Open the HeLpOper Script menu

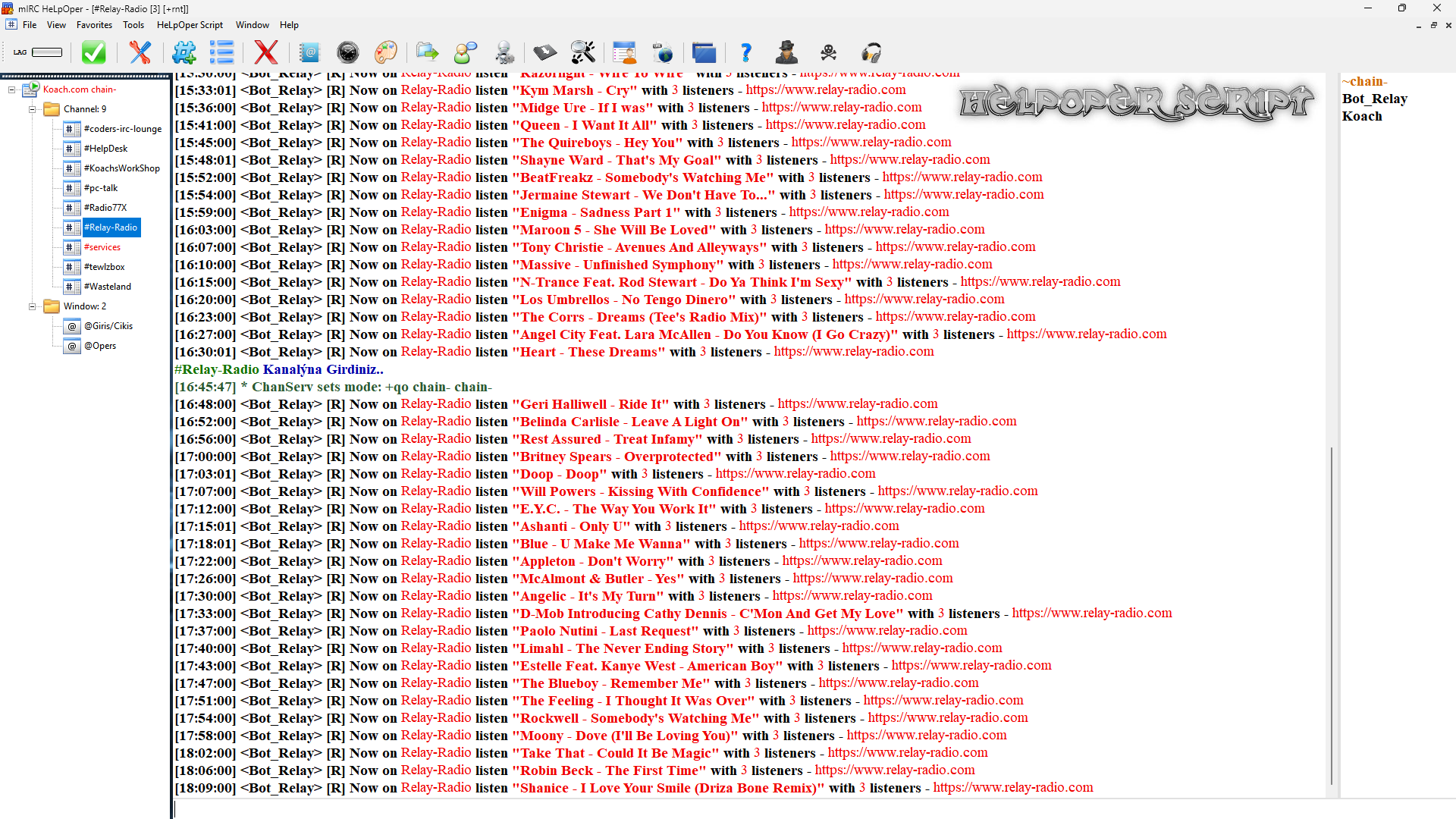tap(190, 25)
